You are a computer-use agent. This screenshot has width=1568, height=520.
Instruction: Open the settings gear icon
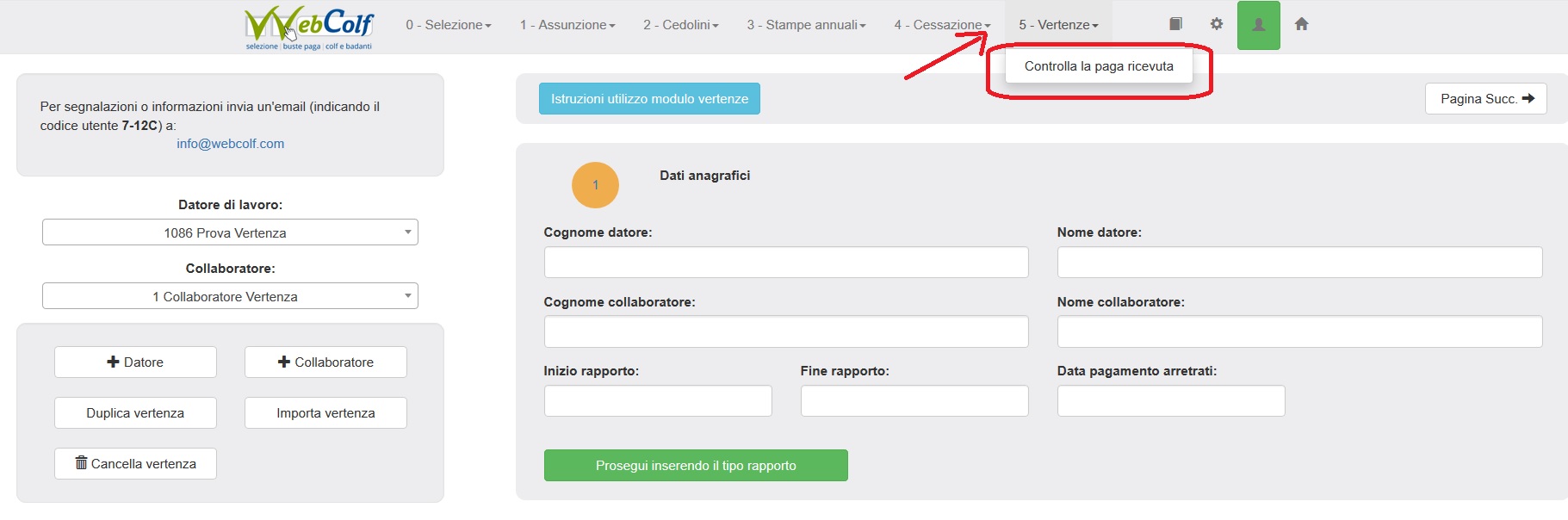point(1217,24)
